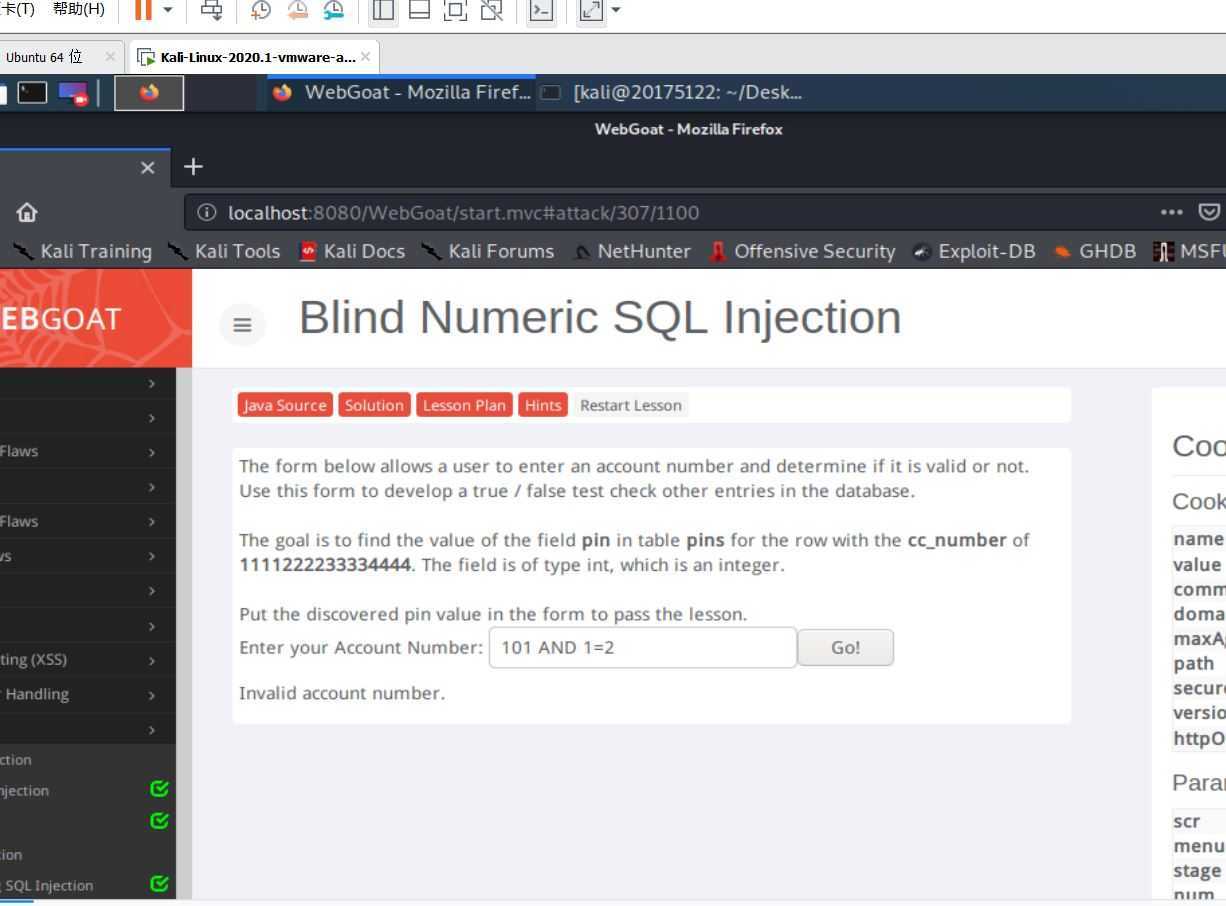This screenshot has width=1226, height=906.
Task: Click the WebGoat logo
Action: tap(60, 319)
